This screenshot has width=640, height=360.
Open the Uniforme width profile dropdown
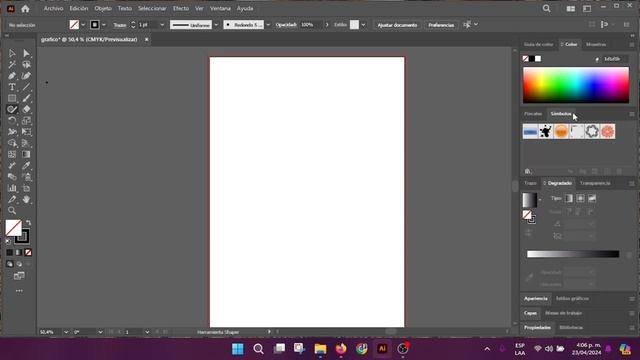[x=216, y=25]
